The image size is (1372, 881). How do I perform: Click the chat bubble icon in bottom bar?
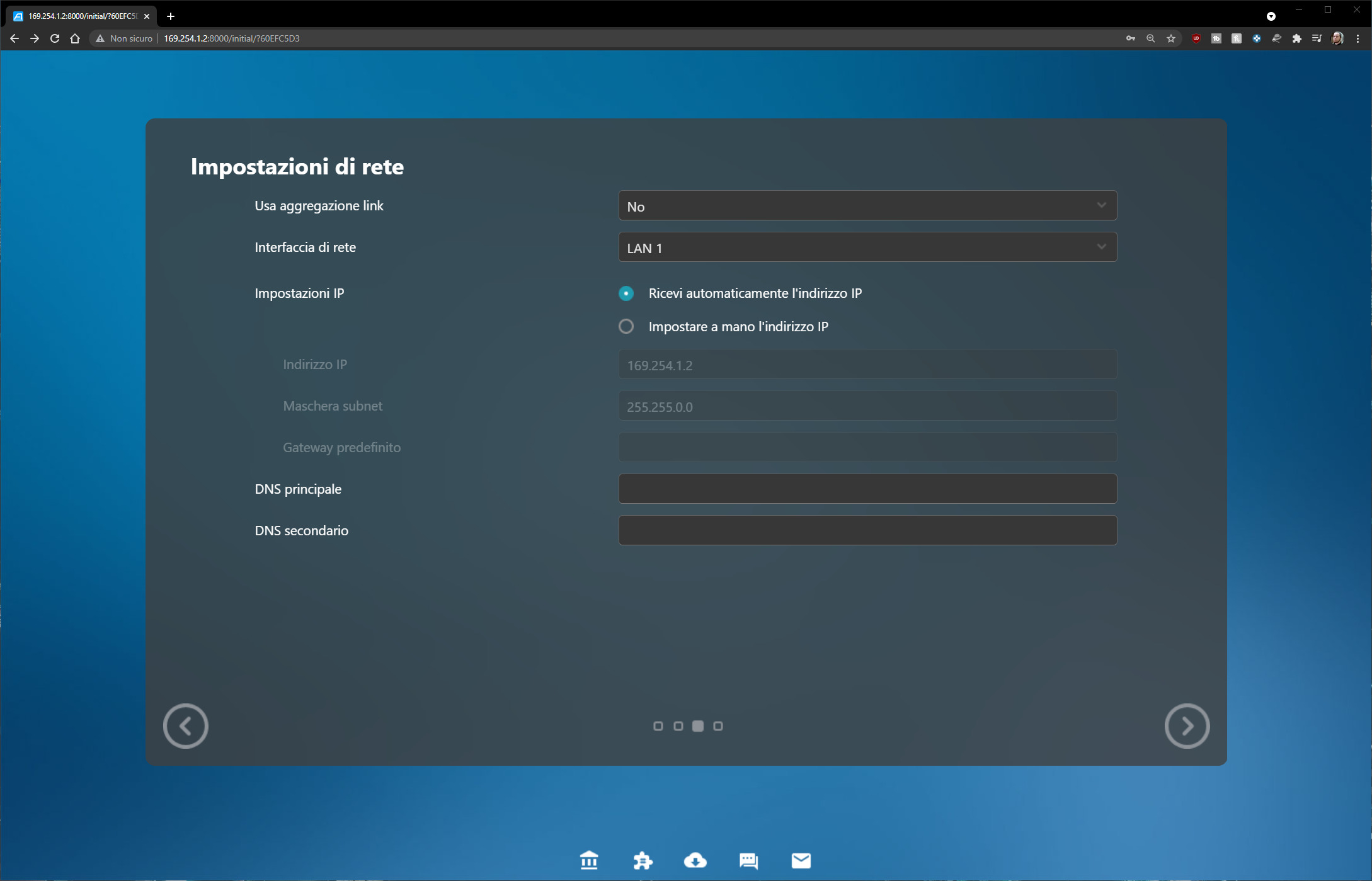tap(748, 860)
